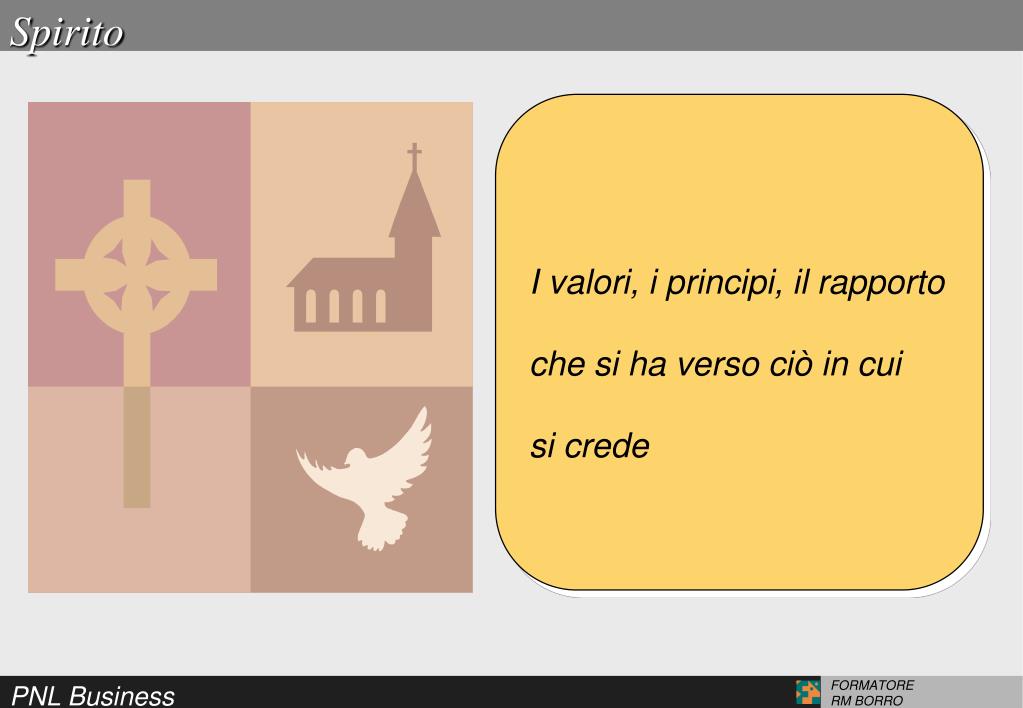Click the church building silhouette
This screenshot has height=708, width=1023.
coord(363,238)
